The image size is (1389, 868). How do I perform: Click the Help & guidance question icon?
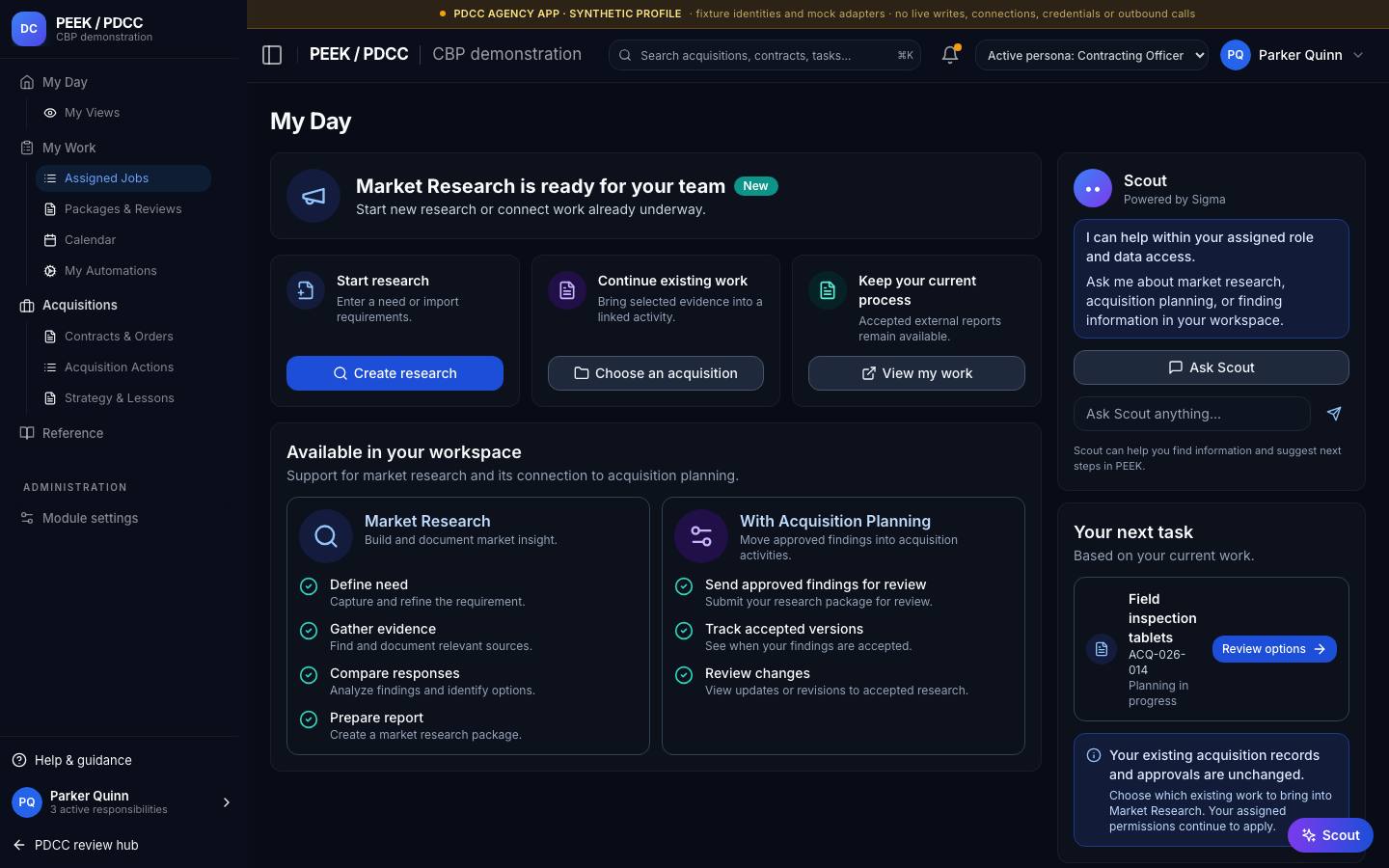pyautogui.click(x=19, y=760)
